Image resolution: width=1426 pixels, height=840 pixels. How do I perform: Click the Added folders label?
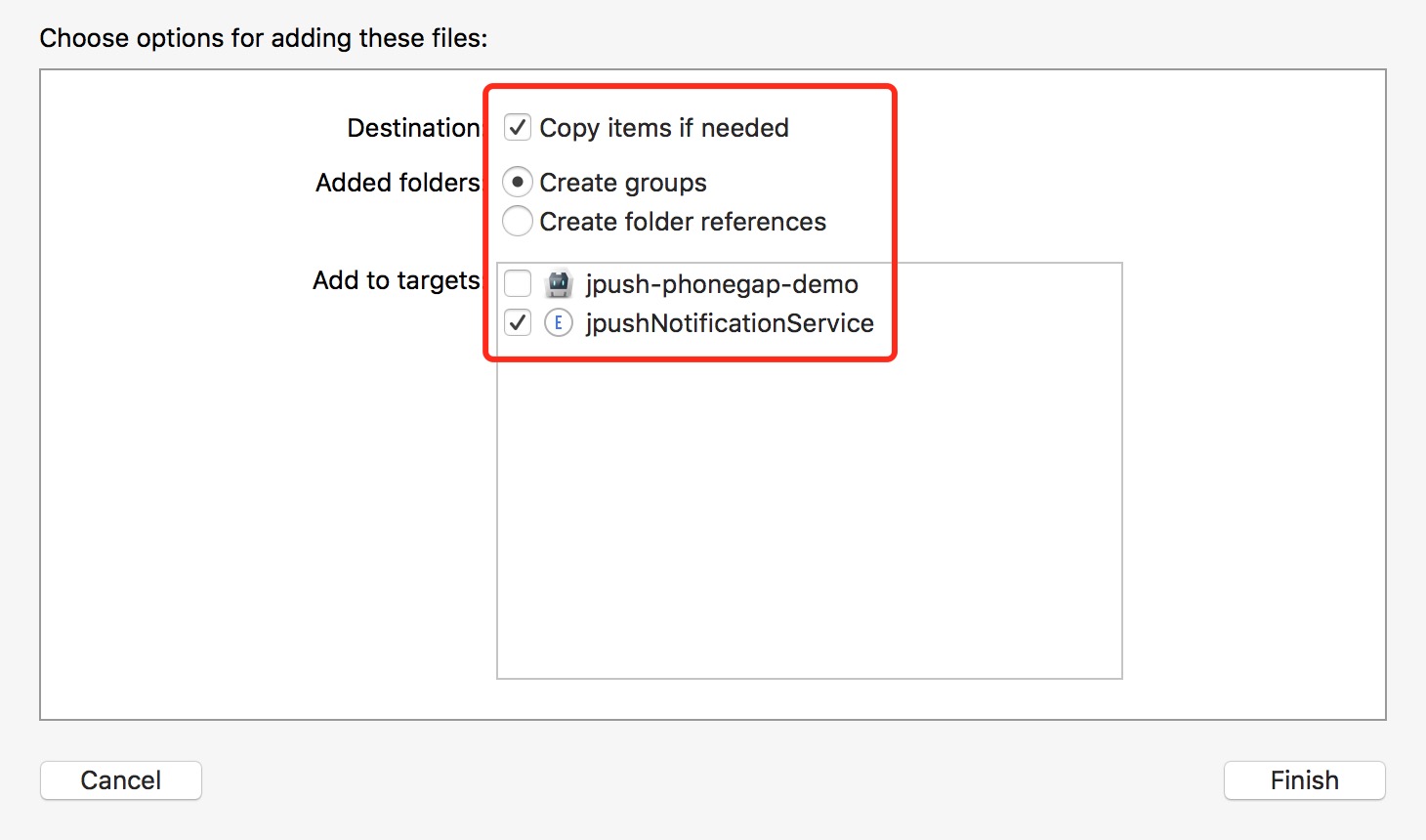(397, 182)
